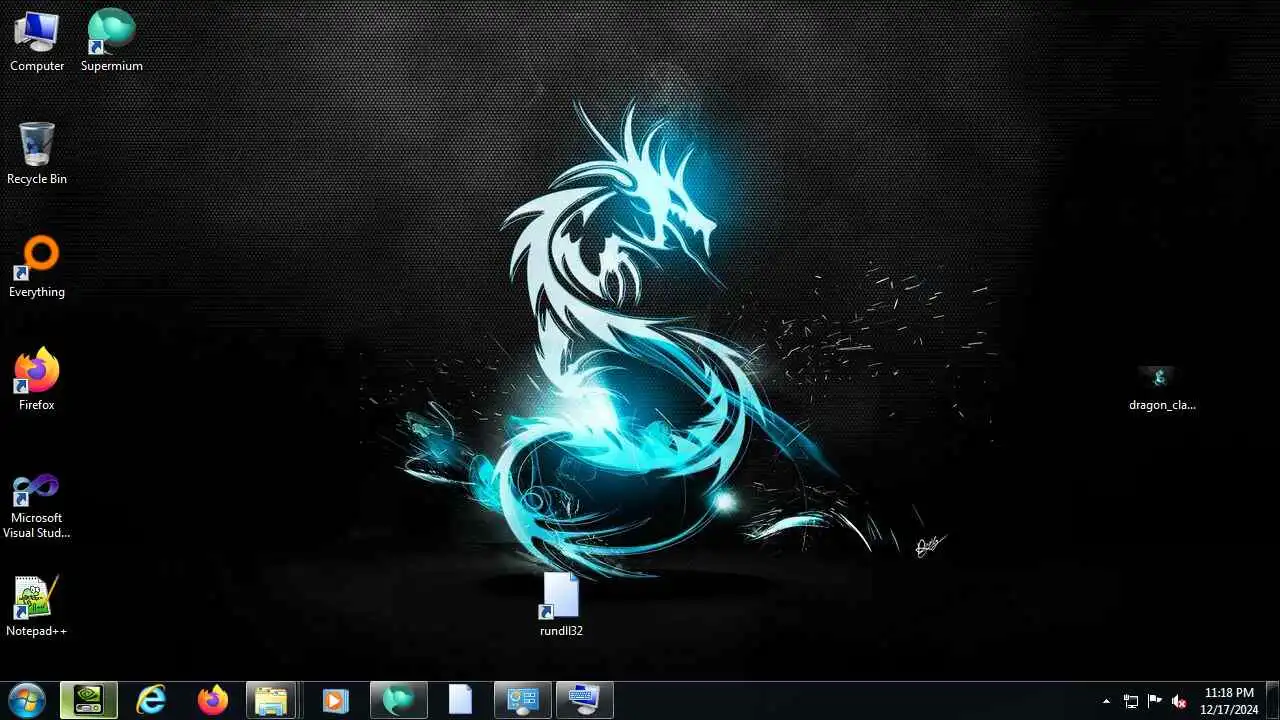Click the Show desktop button
The width and height of the screenshot is (1280, 720).
coord(1272,700)
